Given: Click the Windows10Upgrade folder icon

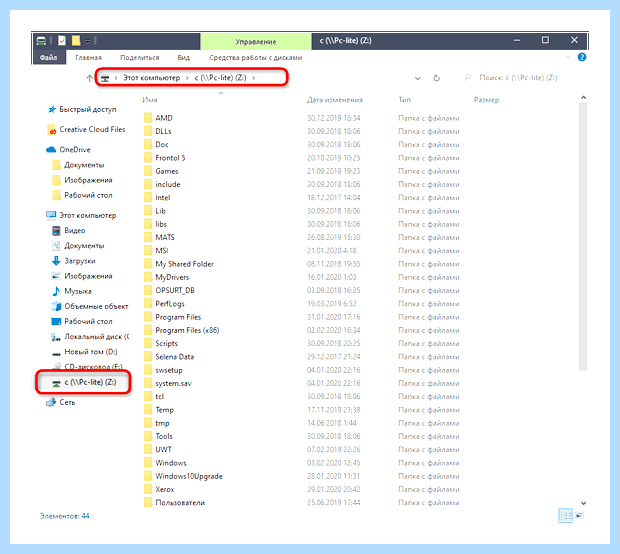Looking at the screenshot, I should point(148,476).
